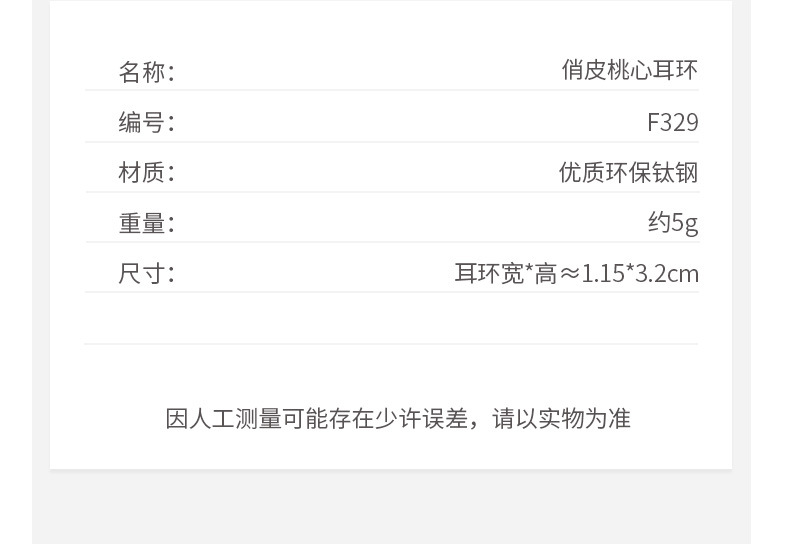
Task: Click the empty row below 尺寸
Action: [391, 318]
